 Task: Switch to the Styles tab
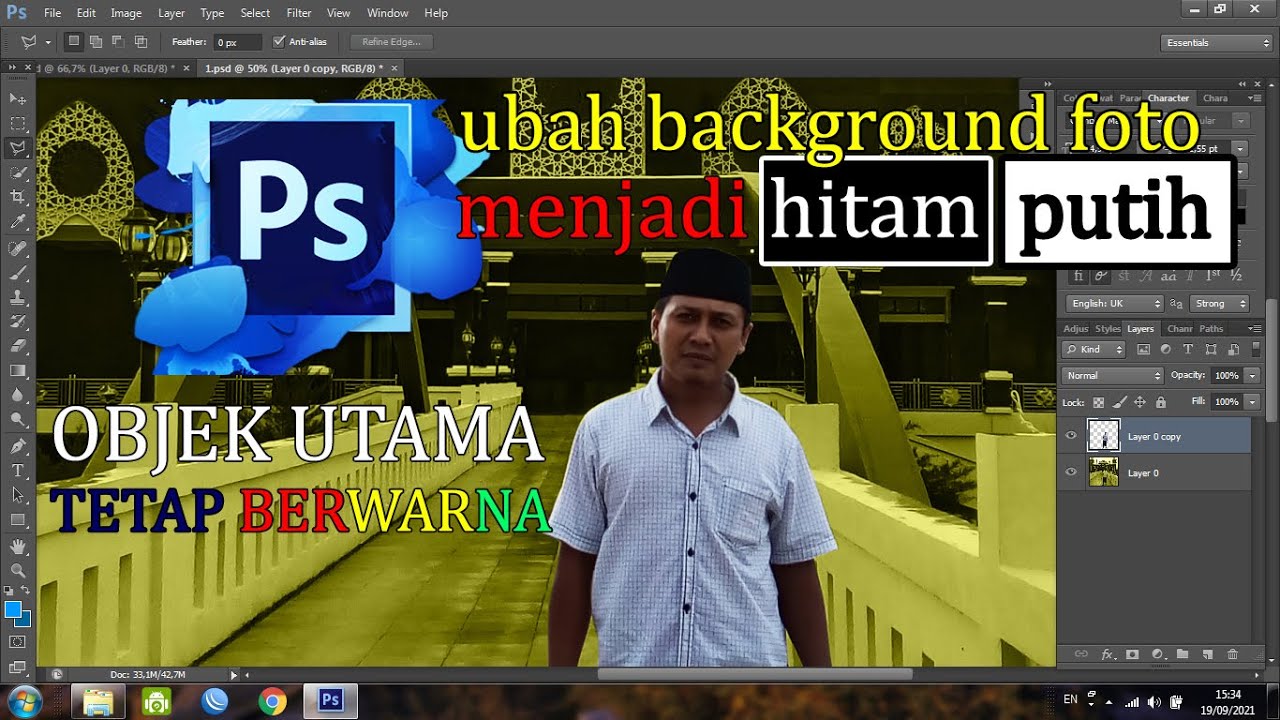coord(1107,329)
